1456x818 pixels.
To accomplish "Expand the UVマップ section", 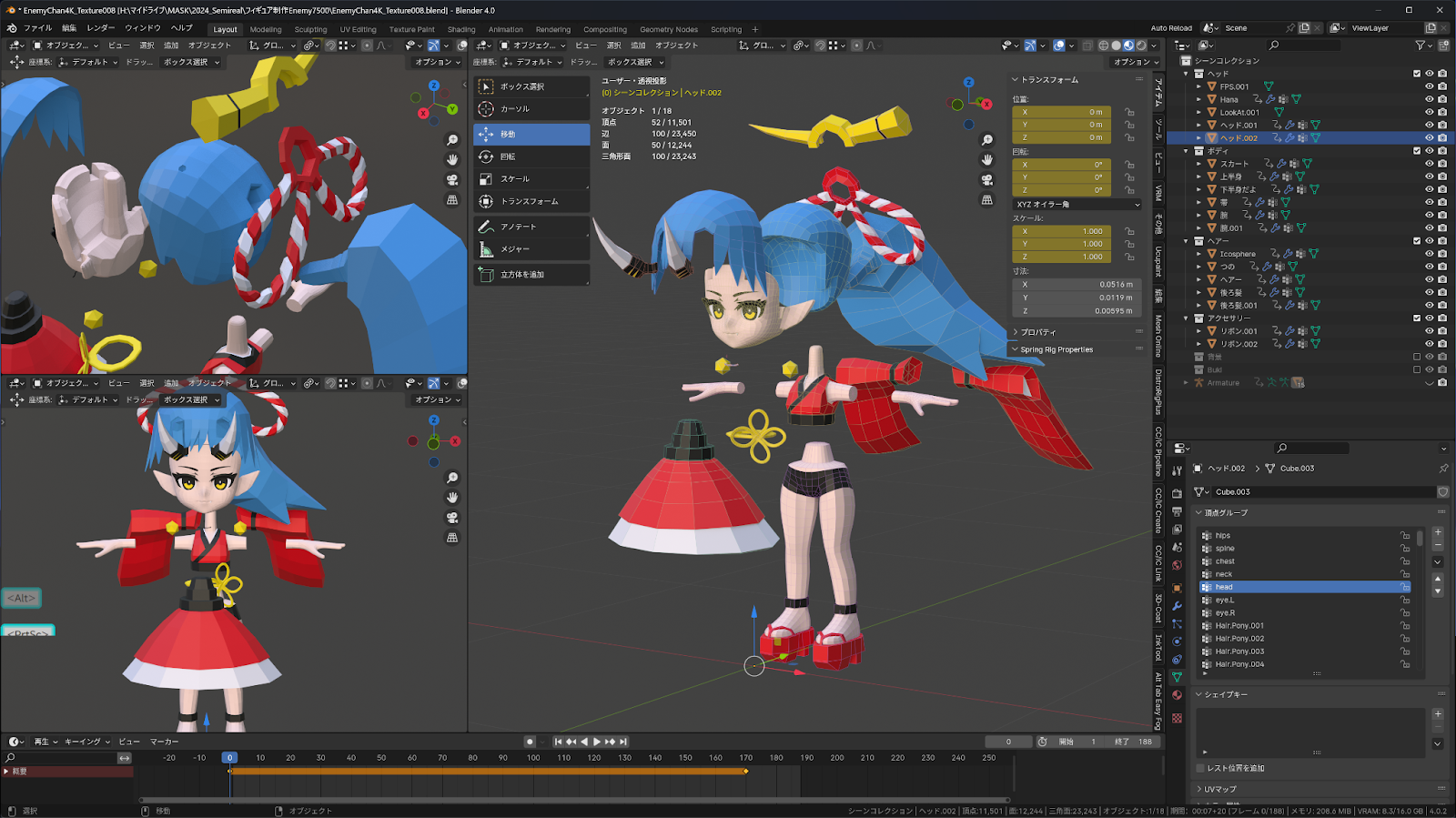I will click(1219, 789).
